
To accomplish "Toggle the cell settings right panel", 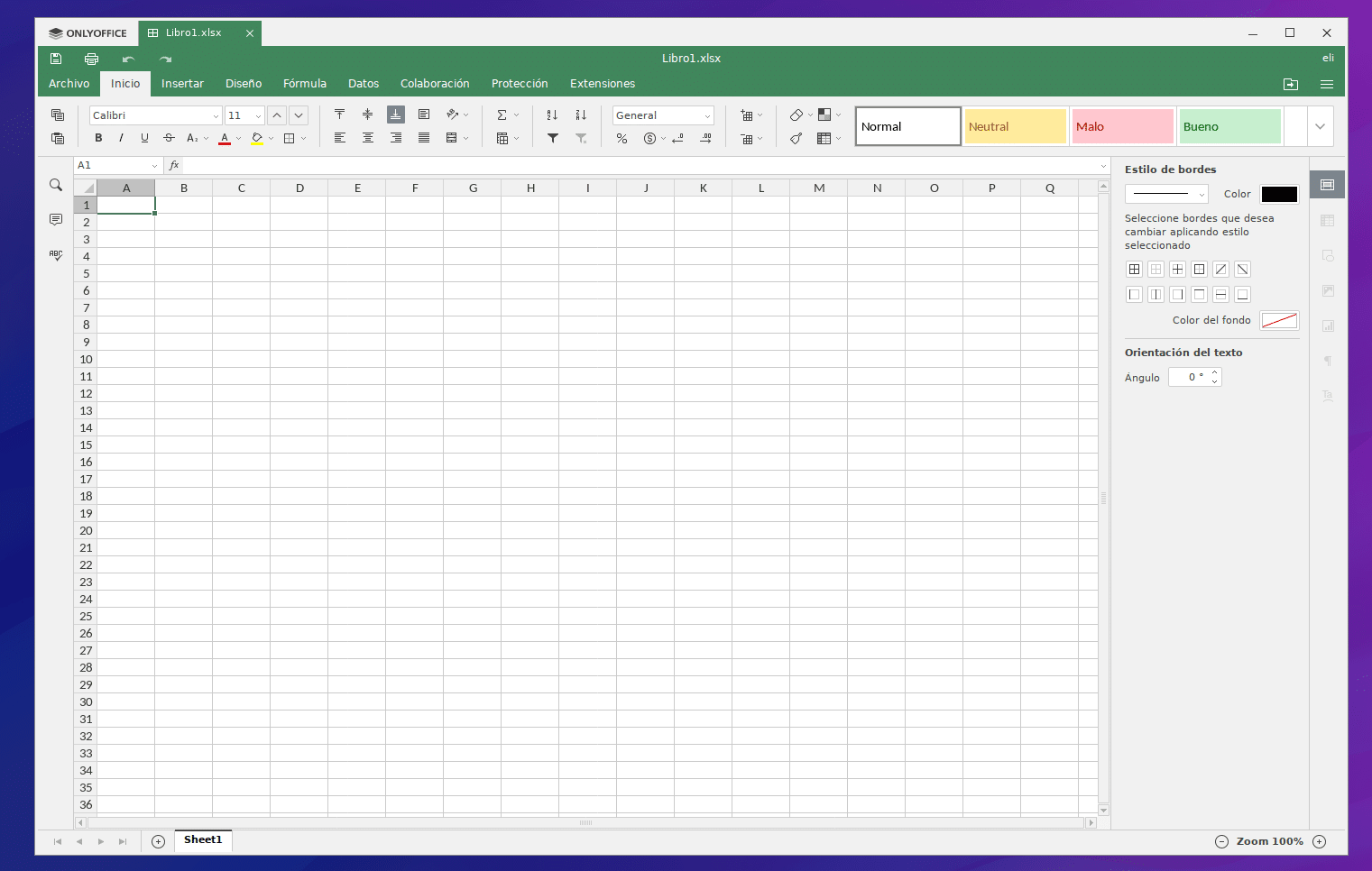I will click(x=1327, y=185).
